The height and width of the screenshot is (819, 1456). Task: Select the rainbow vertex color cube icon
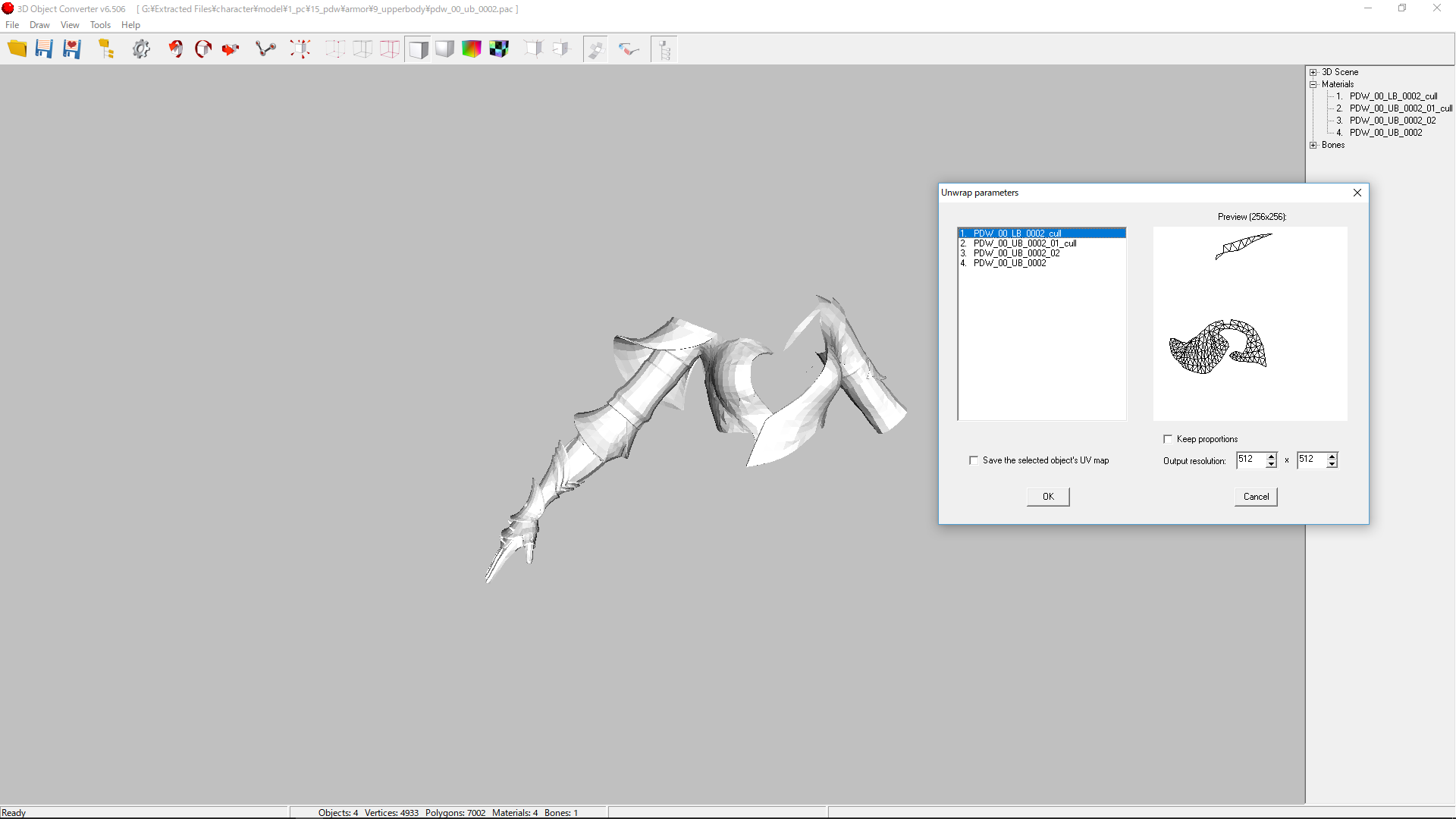472,49
